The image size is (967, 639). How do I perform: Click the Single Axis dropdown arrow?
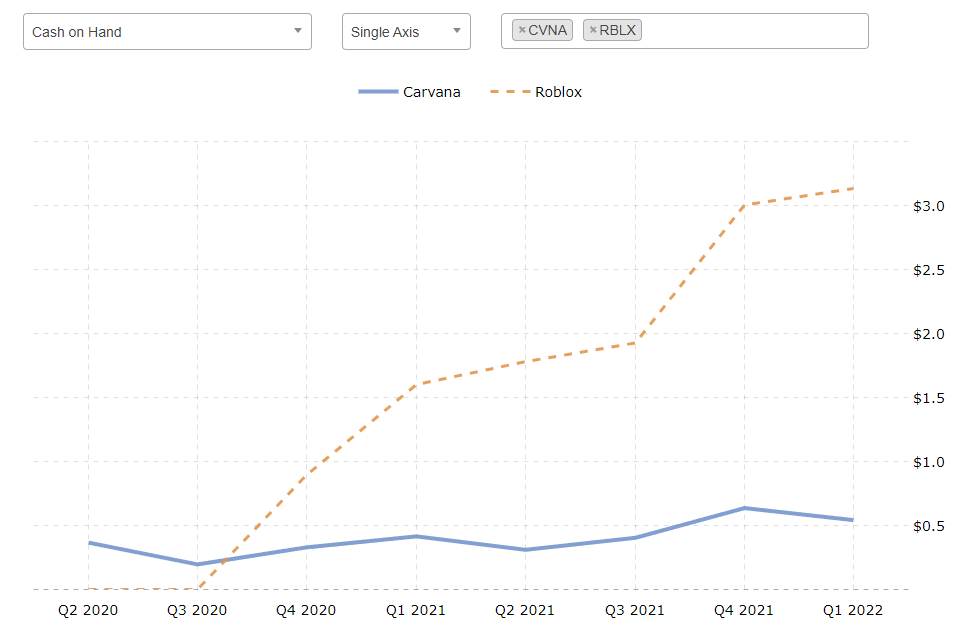[457, 31]
